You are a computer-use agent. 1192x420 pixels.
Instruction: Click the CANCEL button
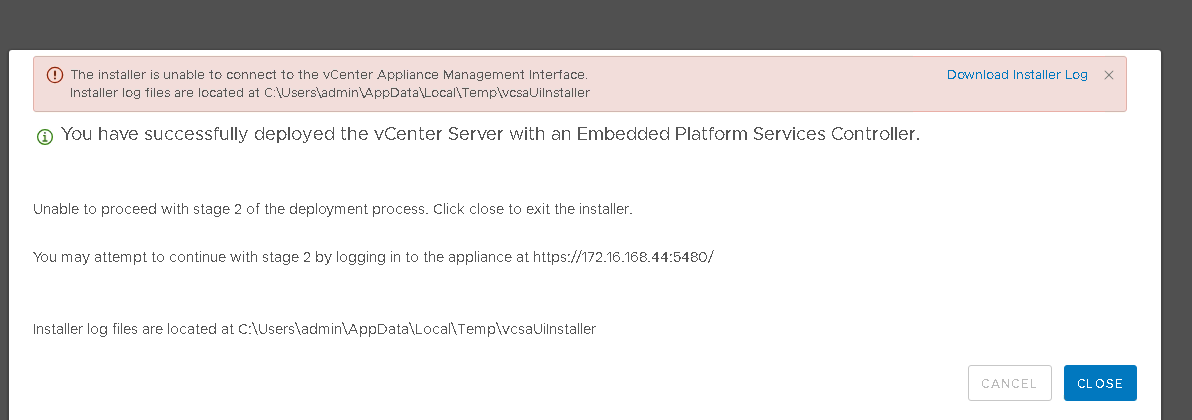[x=1010, y=383]
